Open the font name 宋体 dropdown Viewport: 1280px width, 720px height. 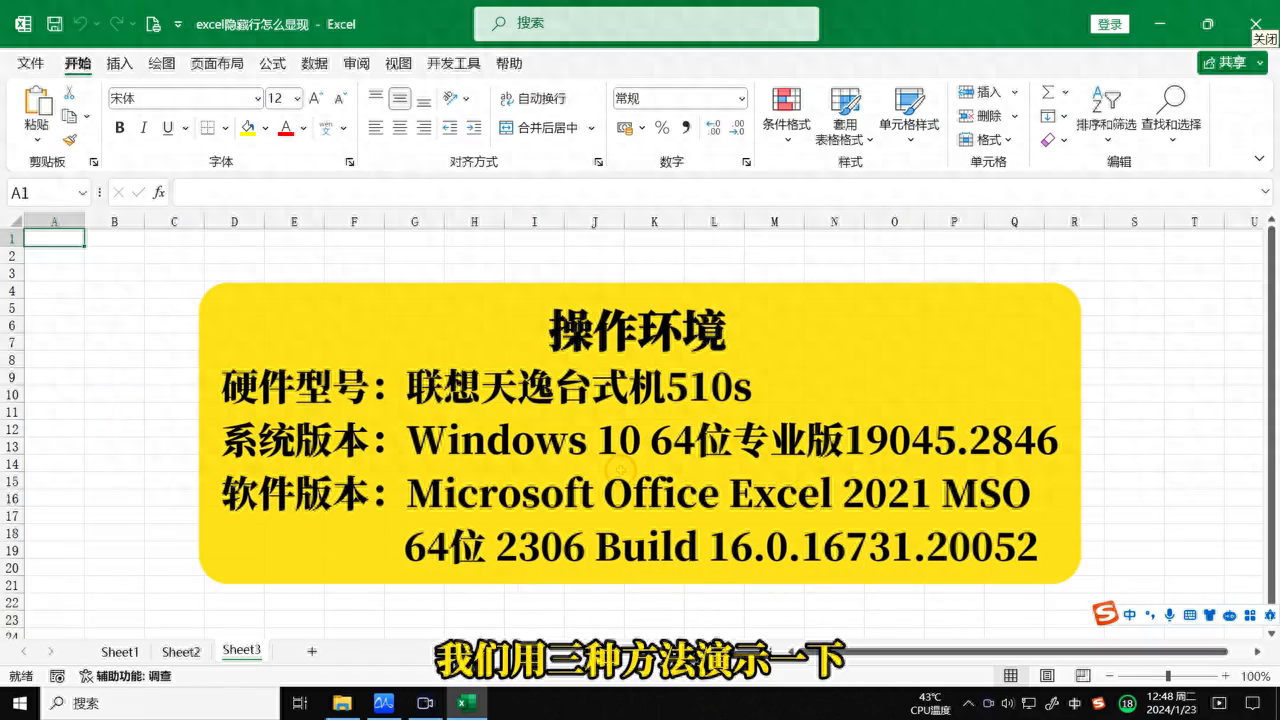click(x=257, y=98)
